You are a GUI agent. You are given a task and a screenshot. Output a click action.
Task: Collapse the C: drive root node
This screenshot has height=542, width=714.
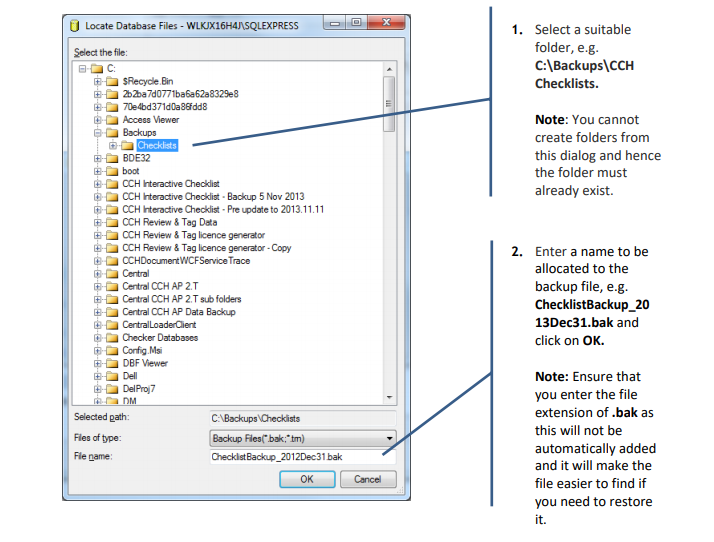pyautogui.click(x=82, y=69)
